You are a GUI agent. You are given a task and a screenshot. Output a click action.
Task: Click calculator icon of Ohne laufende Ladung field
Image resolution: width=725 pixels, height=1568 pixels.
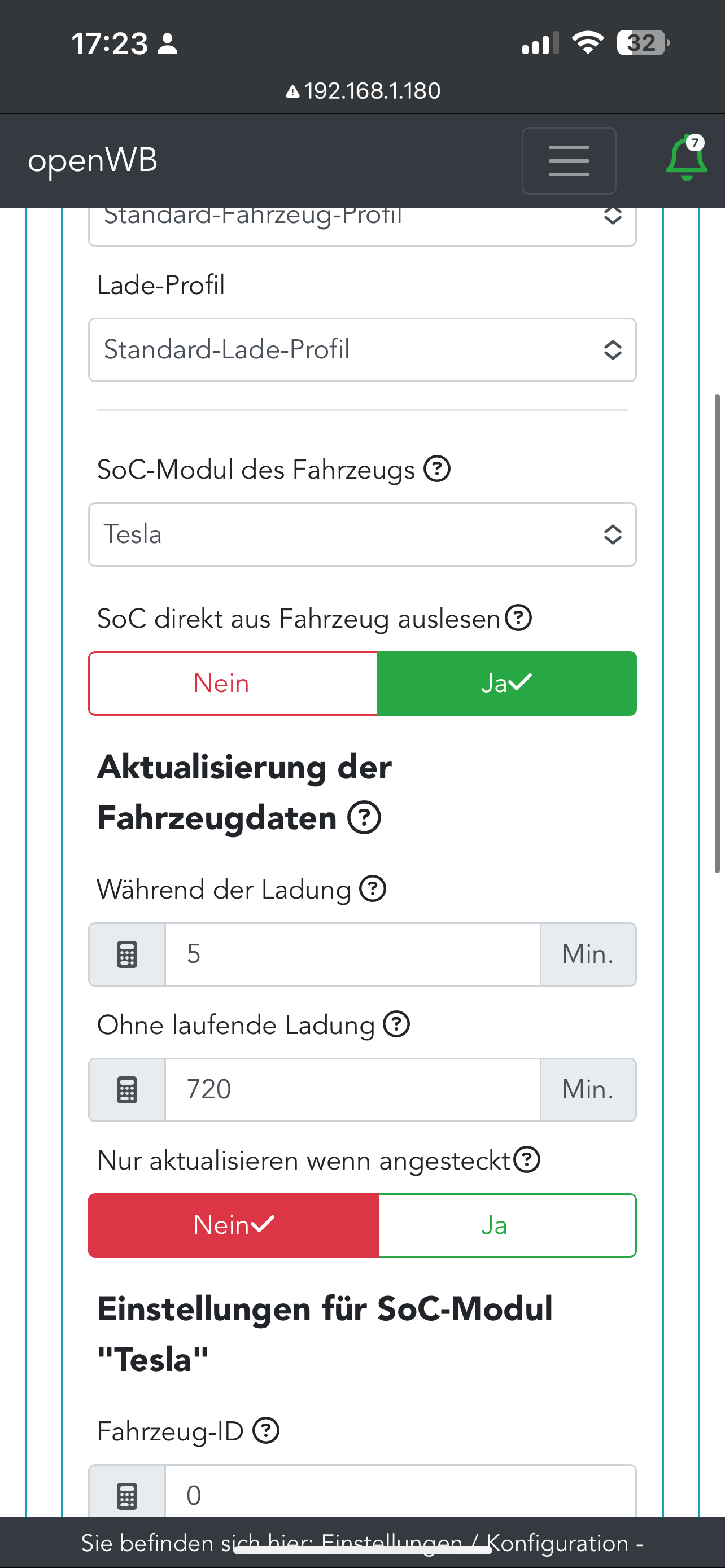[x=126, y=1089]
